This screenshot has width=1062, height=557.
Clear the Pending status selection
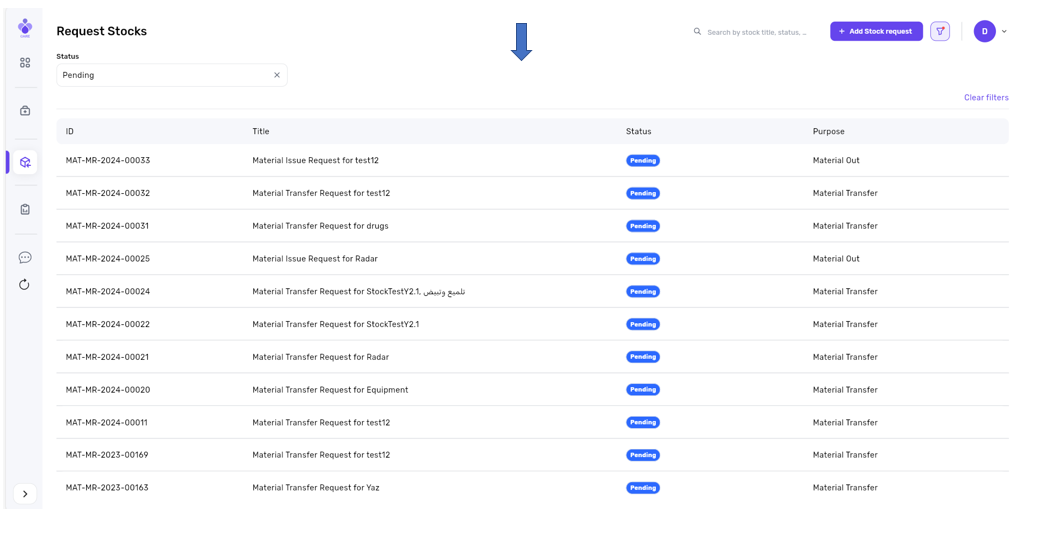pos(277,75)
